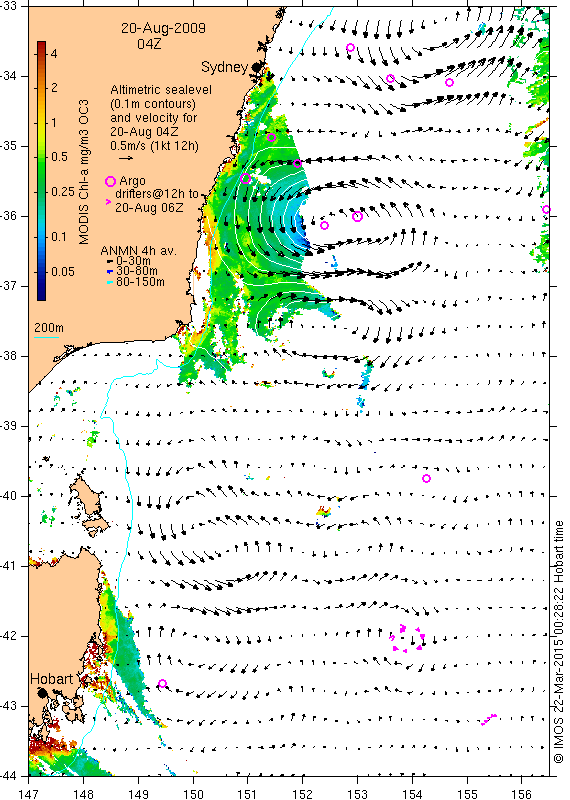Click the "200m" isobath label
Screen dimensions: 570x800
[49, 328]
